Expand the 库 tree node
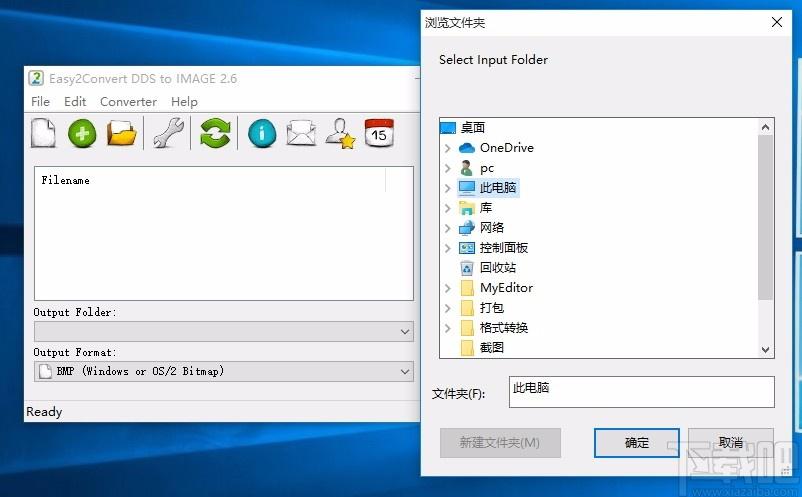 click(x=448, y=208)
